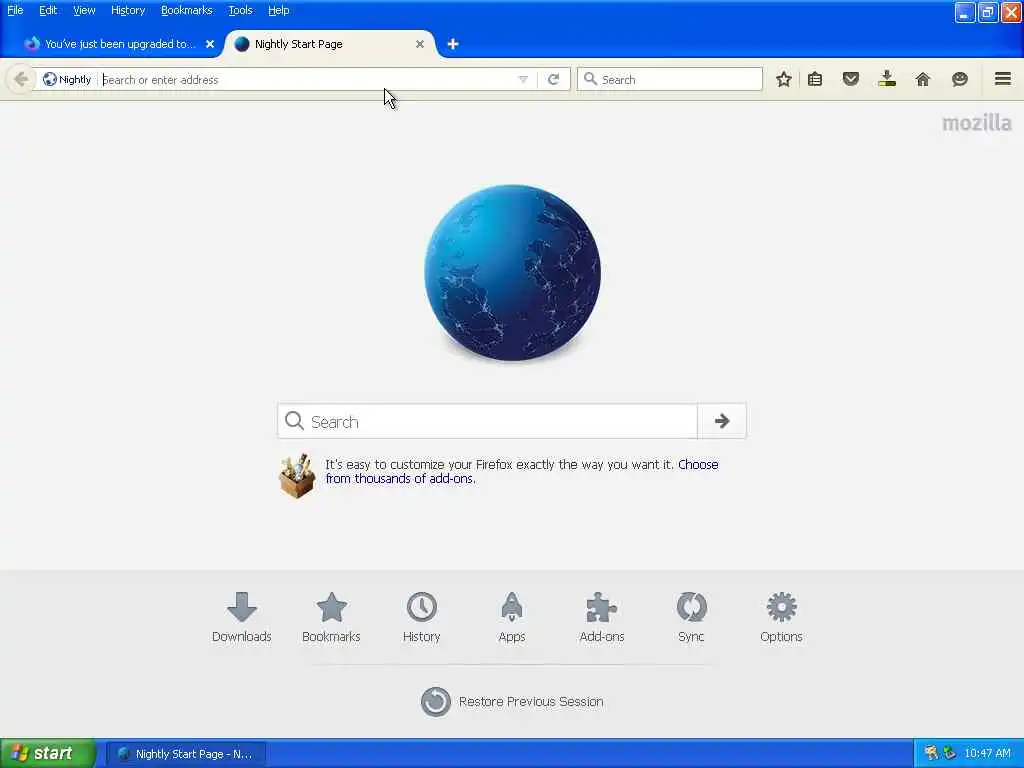Screen dimensions: 1024x768
Task: Click the Nightly identity globe icon
Action: click(x=50, y=79)
